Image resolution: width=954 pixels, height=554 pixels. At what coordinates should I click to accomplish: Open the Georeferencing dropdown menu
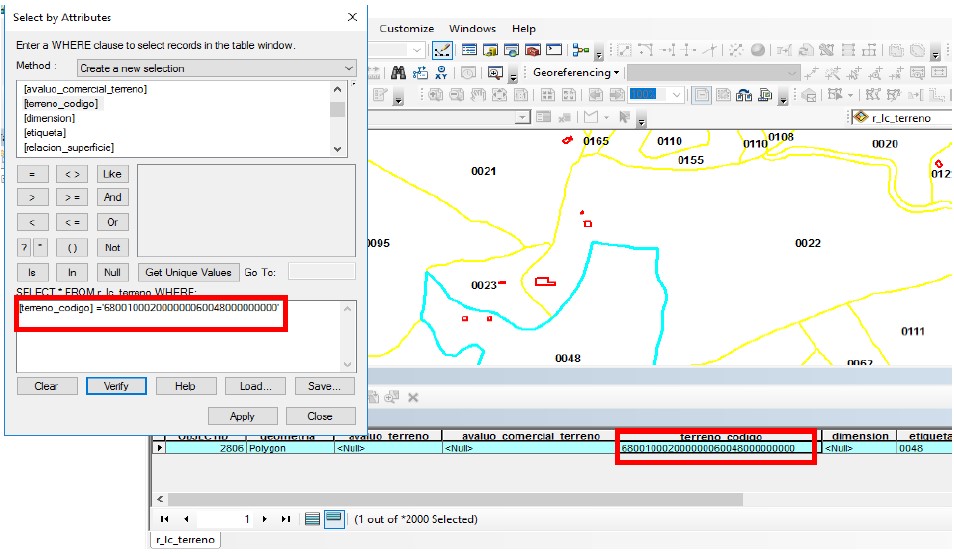click(x=576, y=73)
